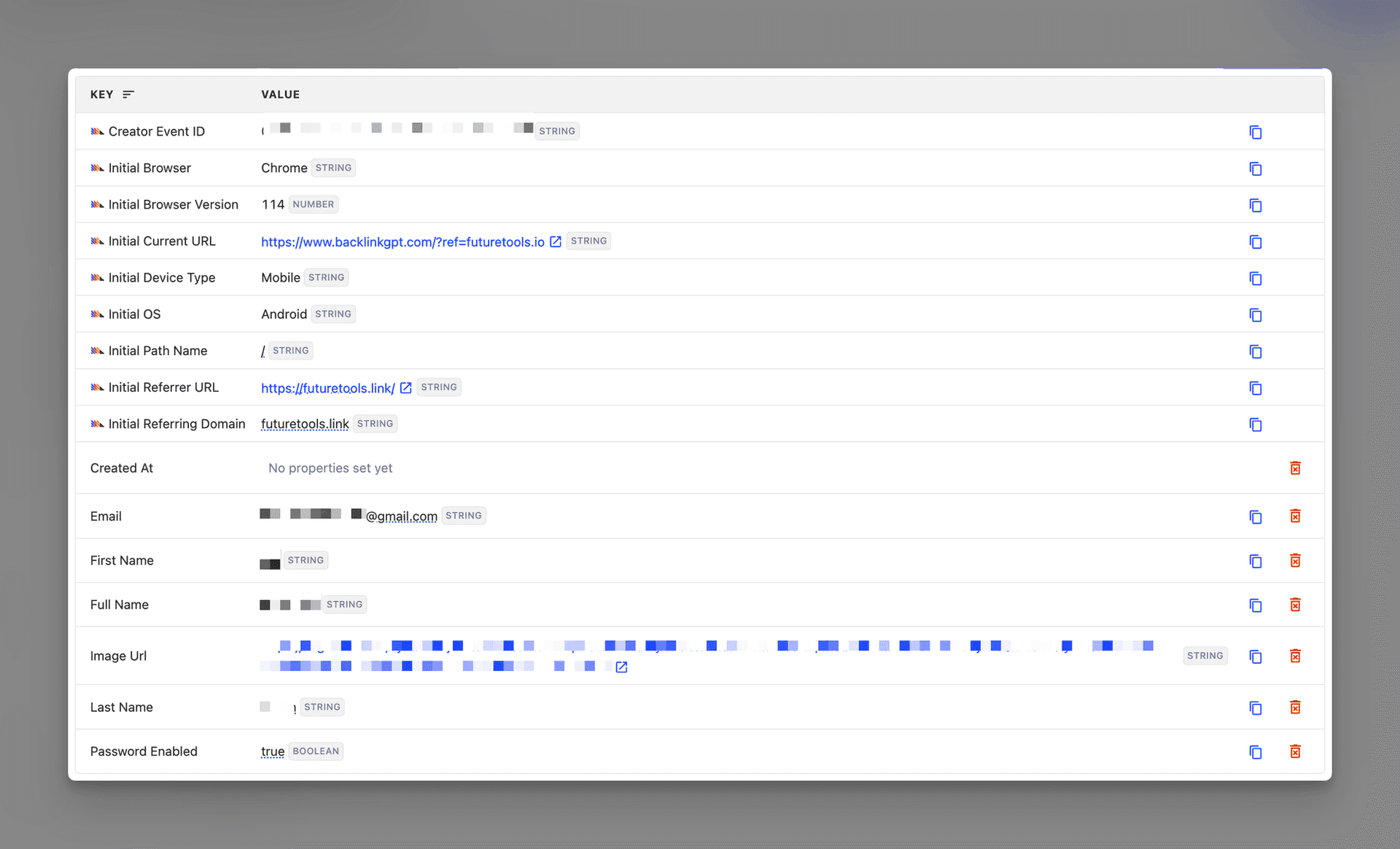Copy the Initial Current URL value
The height and width of the screenshot is (849, 1400).
click(1255, 241)
